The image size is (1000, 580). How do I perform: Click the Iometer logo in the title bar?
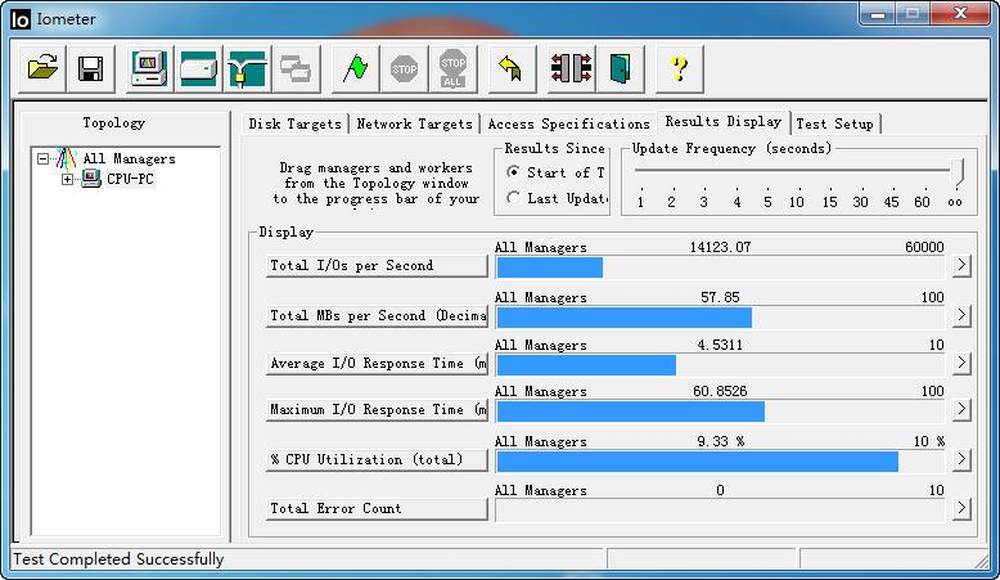pyautogui.click(x=20, y=19)
